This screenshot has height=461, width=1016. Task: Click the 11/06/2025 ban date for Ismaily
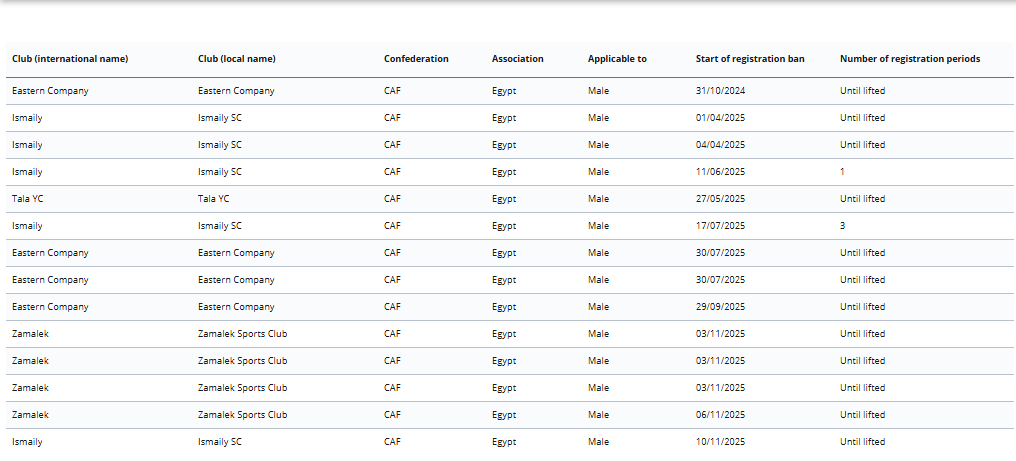pos(721,172)
